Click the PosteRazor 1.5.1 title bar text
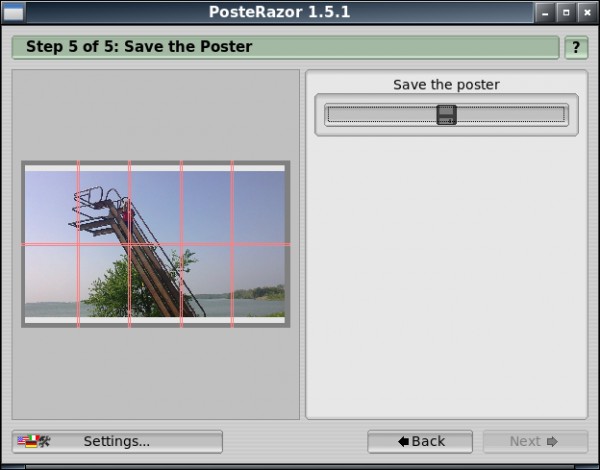 click(279, 12)
